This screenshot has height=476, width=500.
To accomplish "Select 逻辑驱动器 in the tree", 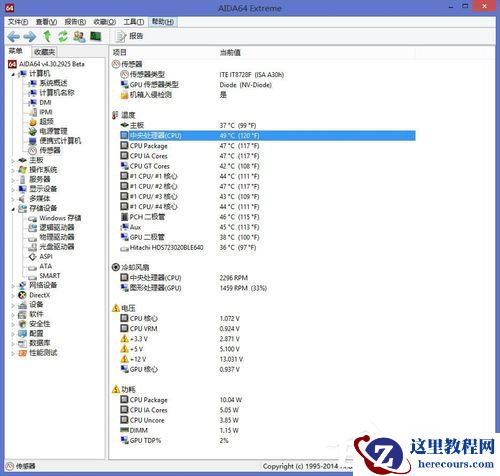I will pyautogui.click(x=57, y=228).
